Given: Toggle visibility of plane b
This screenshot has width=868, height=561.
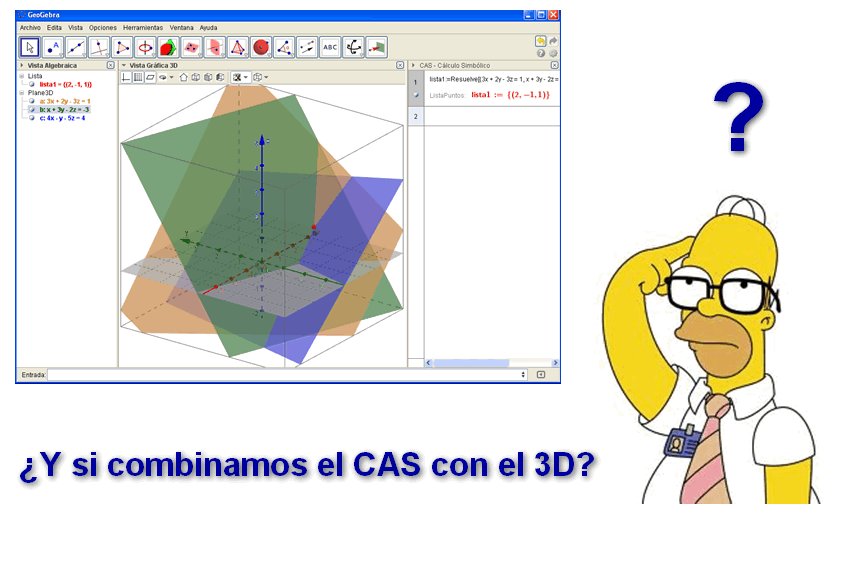Looking at the screenshot, I should pyautogui.click(x=32, y=110).
